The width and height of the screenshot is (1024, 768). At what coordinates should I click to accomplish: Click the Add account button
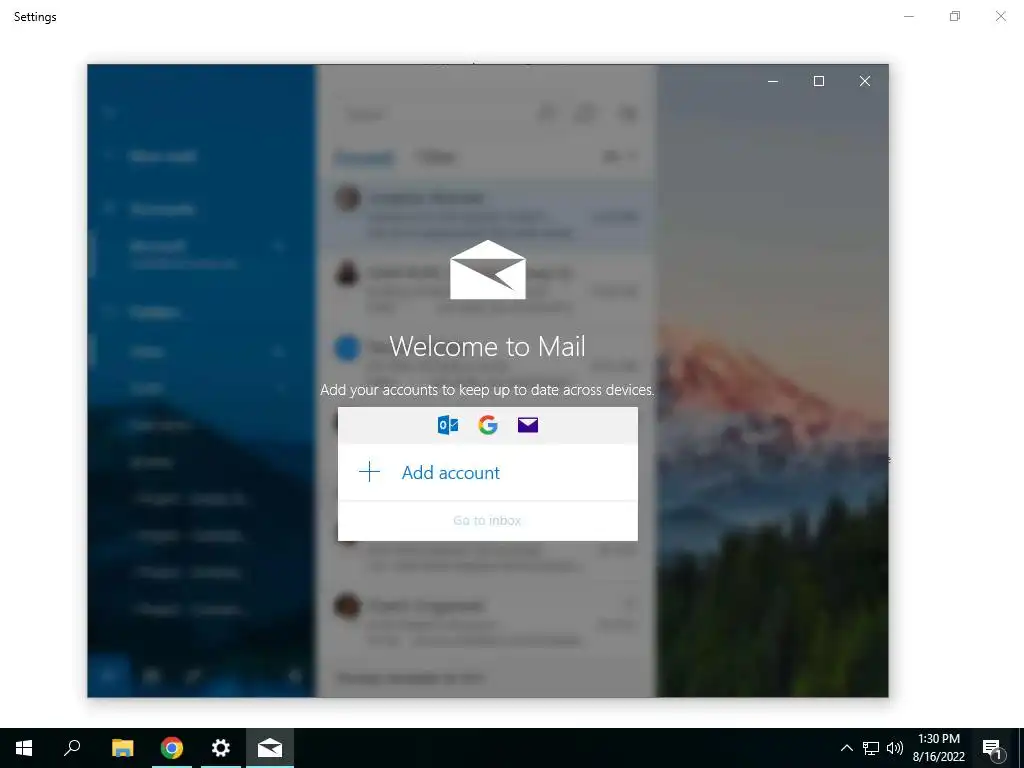(487, 472)
